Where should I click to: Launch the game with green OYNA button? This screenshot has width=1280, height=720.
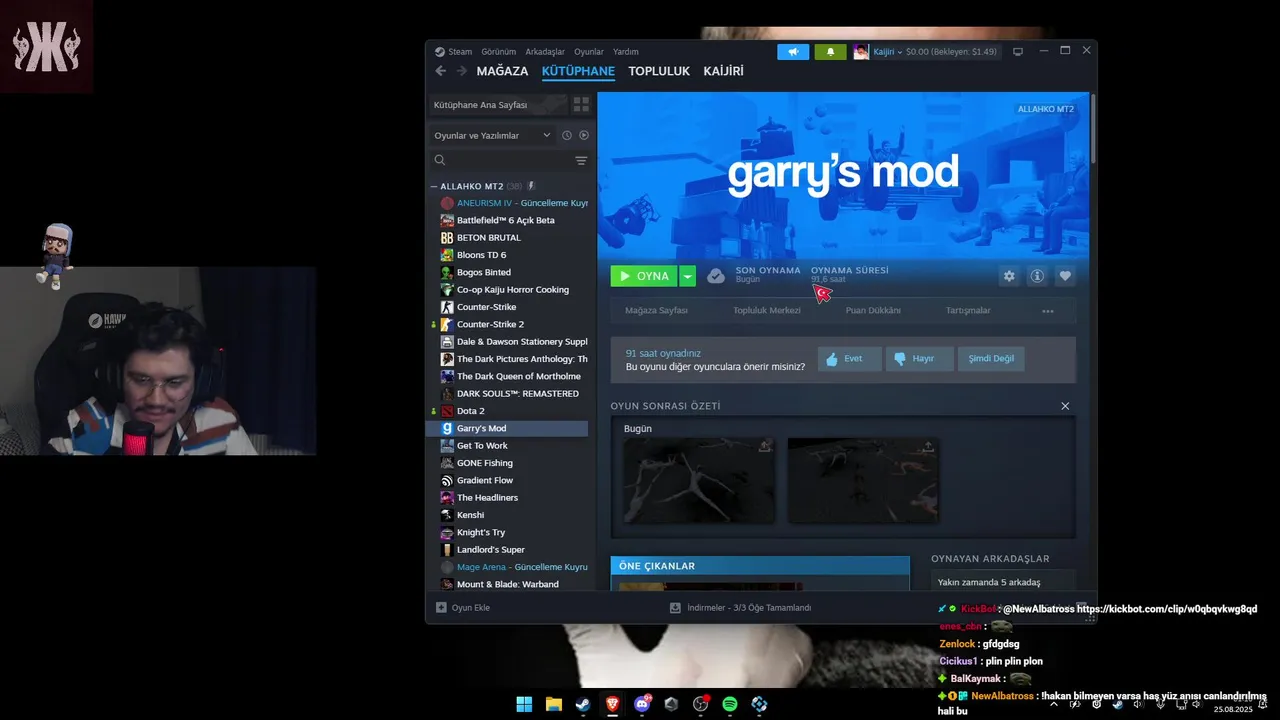click(644, 276)
